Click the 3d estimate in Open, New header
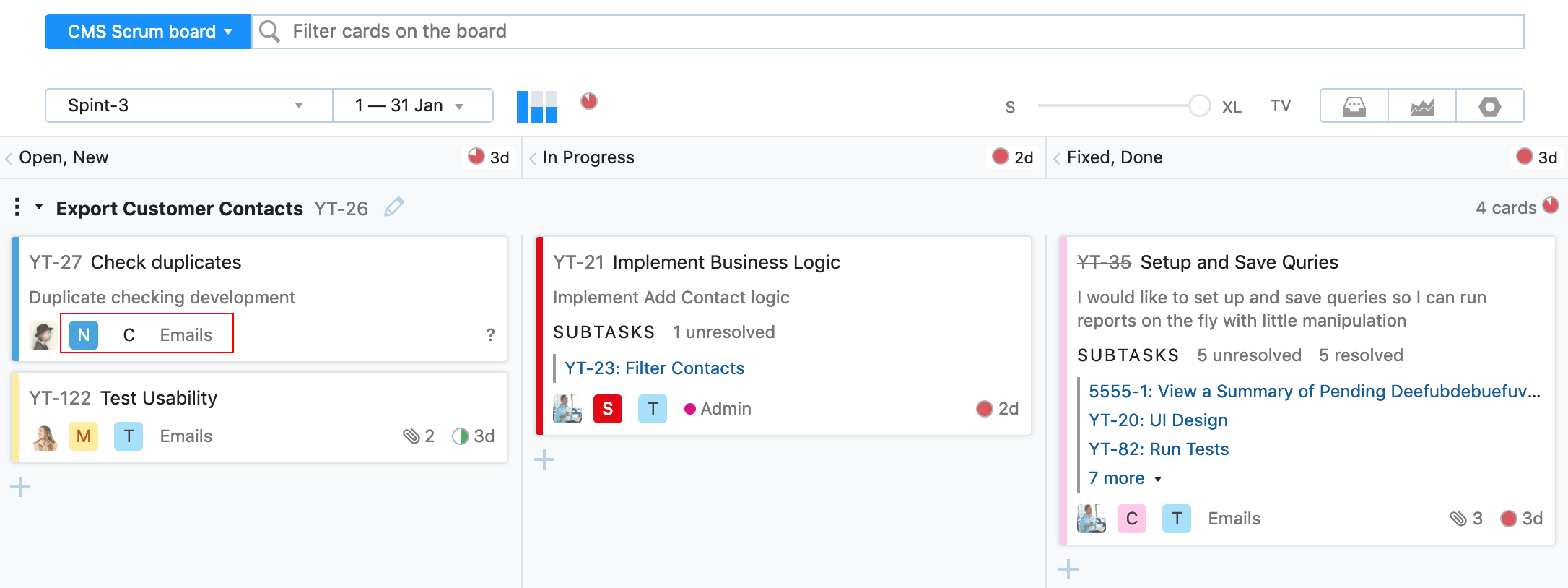The width and height of the screenshot is (1568, 588). click(x=489, y=157)
